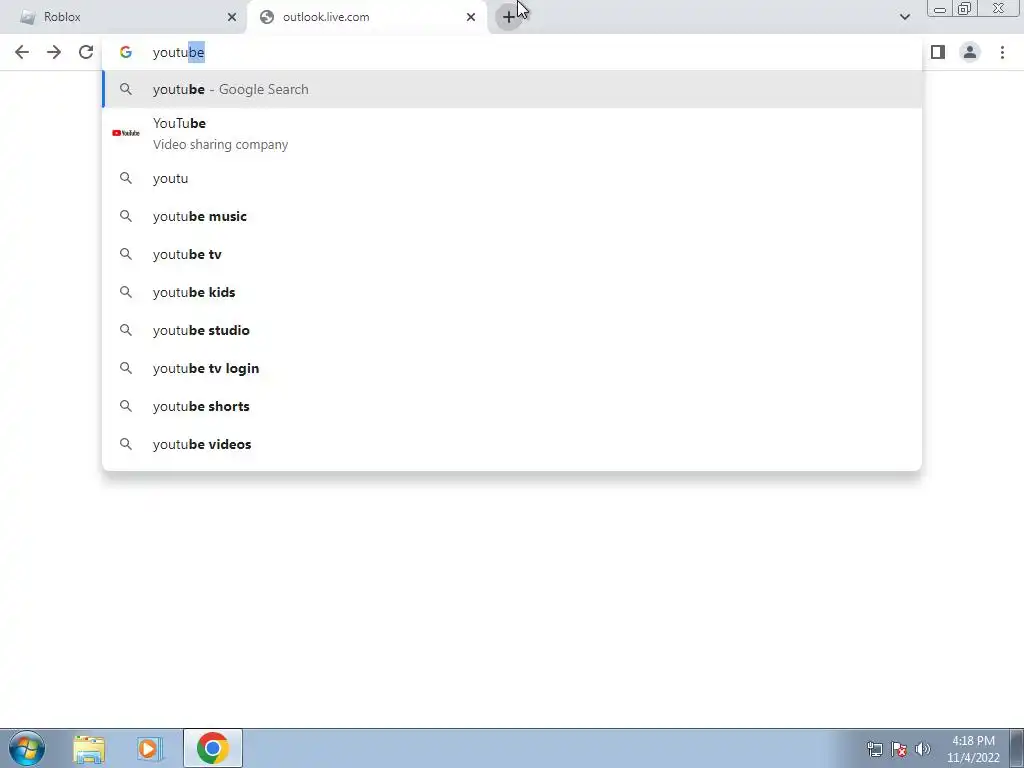Select the 'youtube tv' suggestion
Screen dimensions: 1024x768
(512, 254)
